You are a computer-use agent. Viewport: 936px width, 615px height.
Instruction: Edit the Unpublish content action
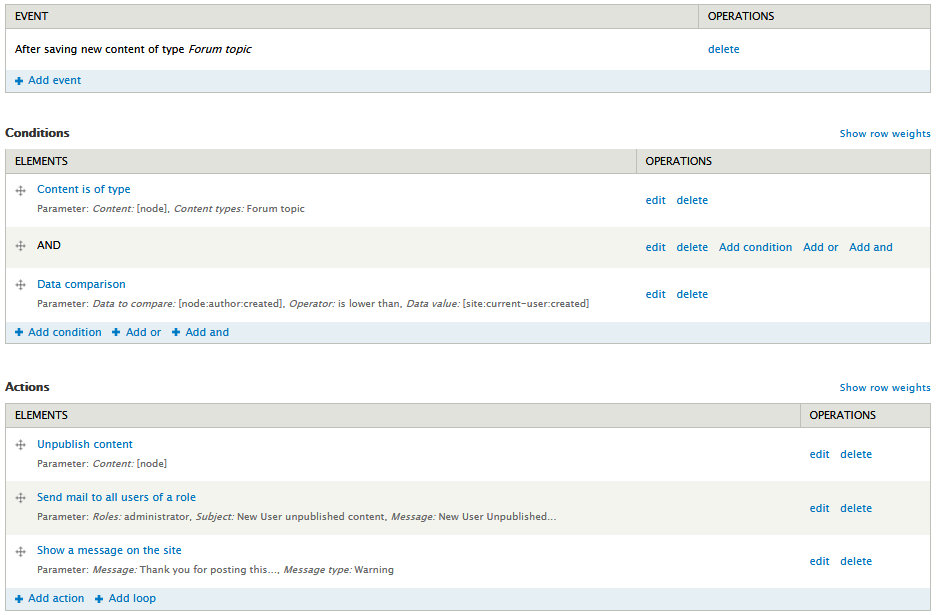tap(819, 454)
